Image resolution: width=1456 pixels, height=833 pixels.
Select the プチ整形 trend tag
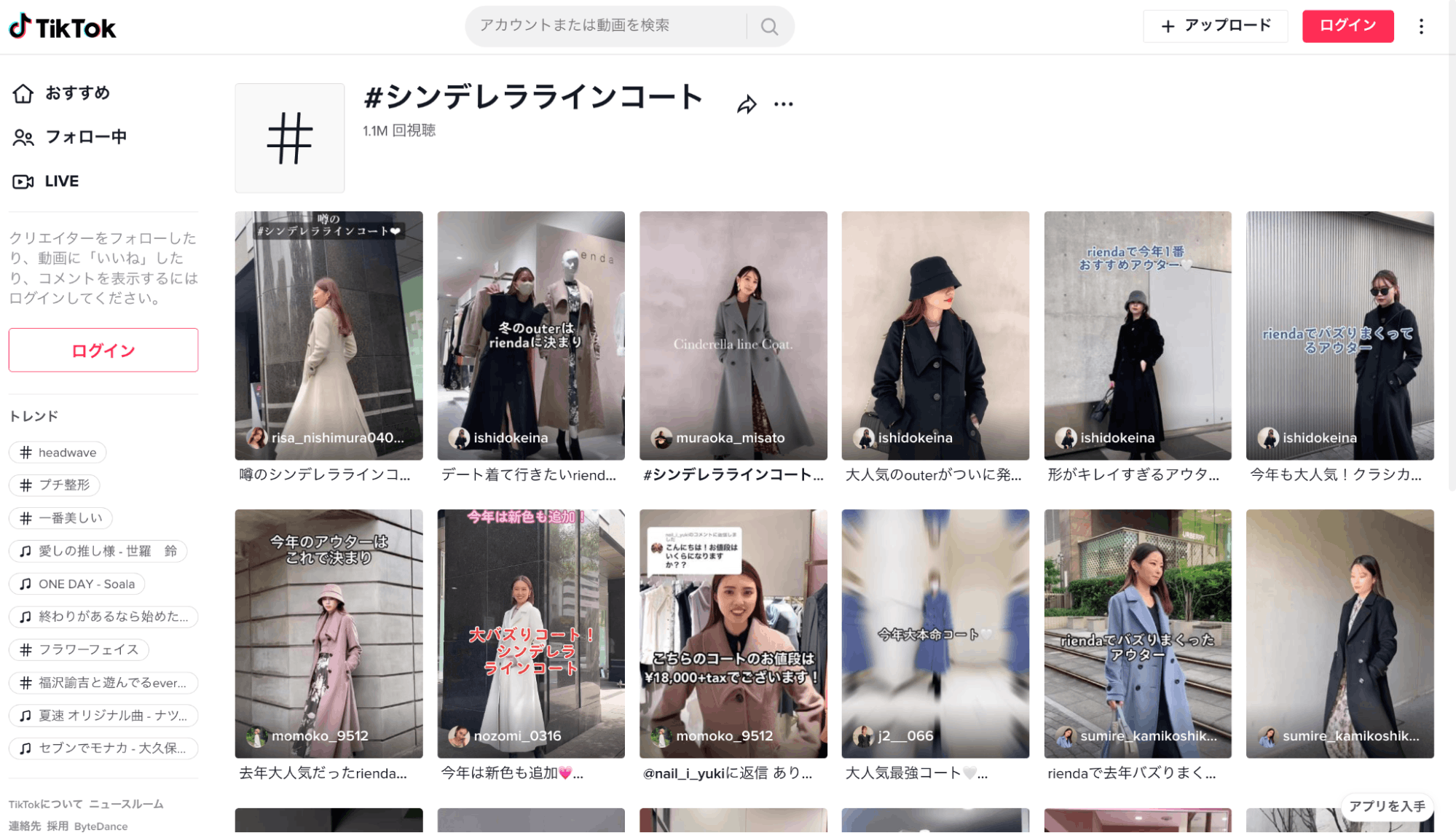pos(55,485)
